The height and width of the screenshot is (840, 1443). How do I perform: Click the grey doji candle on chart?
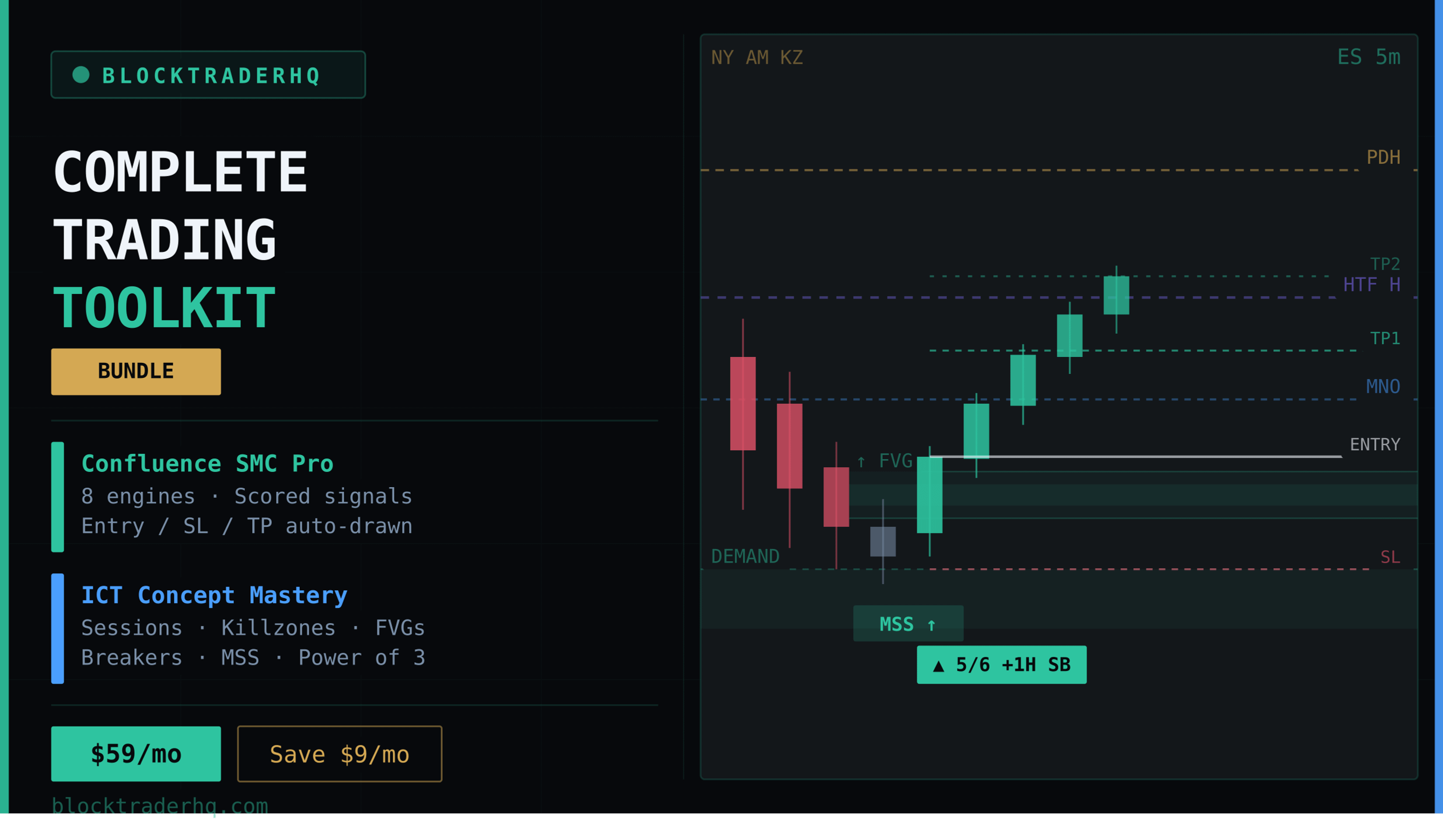pyautogui.click(x=883, y=541)
